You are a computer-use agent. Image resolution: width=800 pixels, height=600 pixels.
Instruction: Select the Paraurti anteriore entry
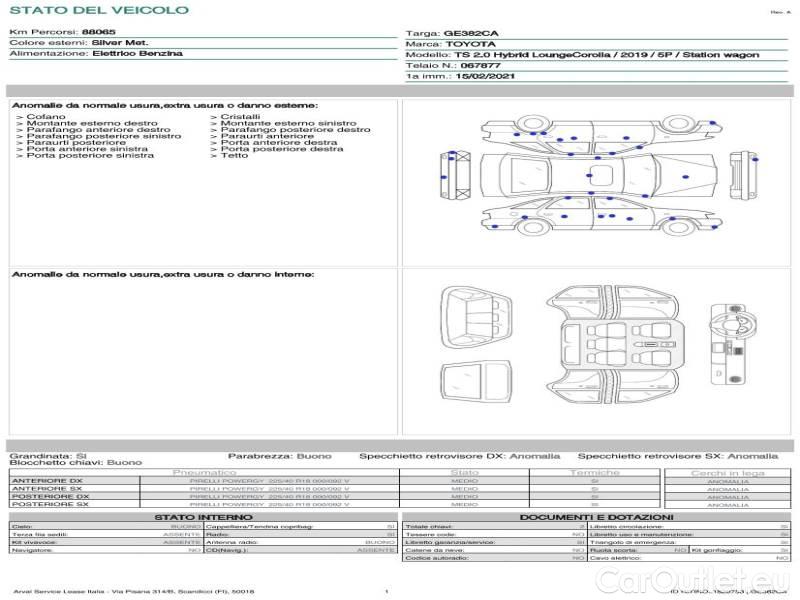point(267,136)
